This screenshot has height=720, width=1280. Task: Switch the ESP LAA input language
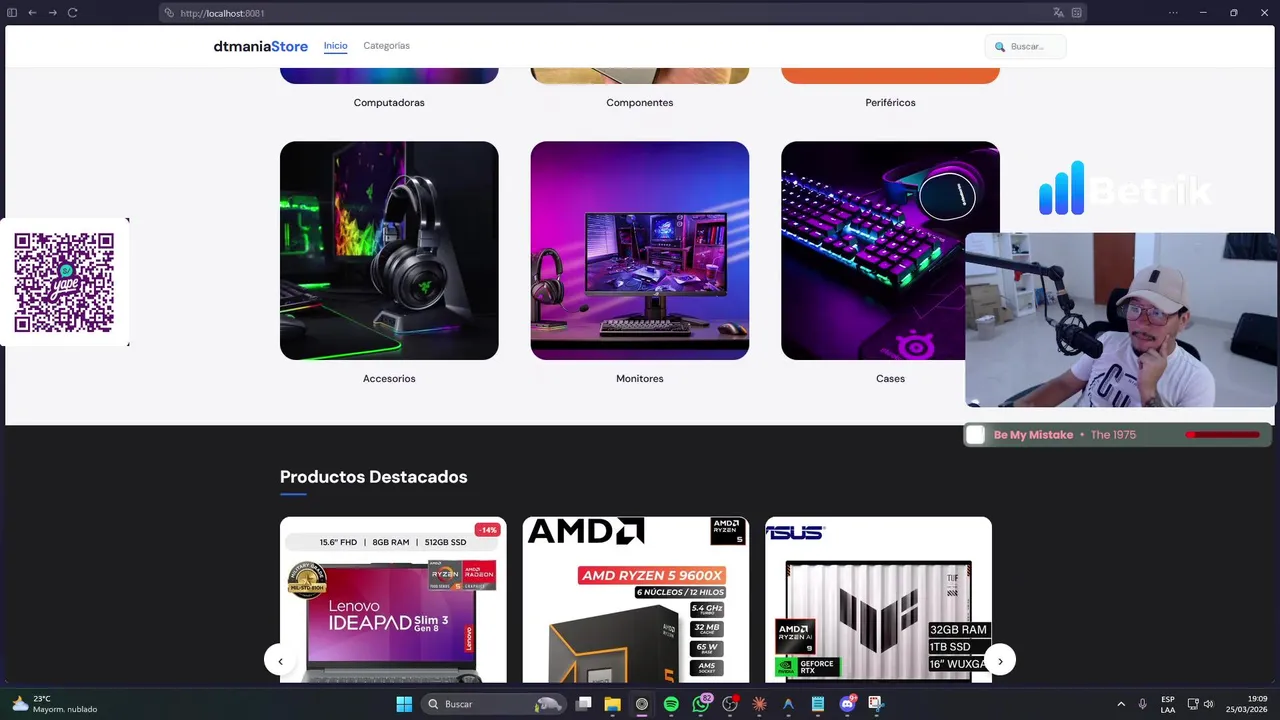coord(1168,704)
